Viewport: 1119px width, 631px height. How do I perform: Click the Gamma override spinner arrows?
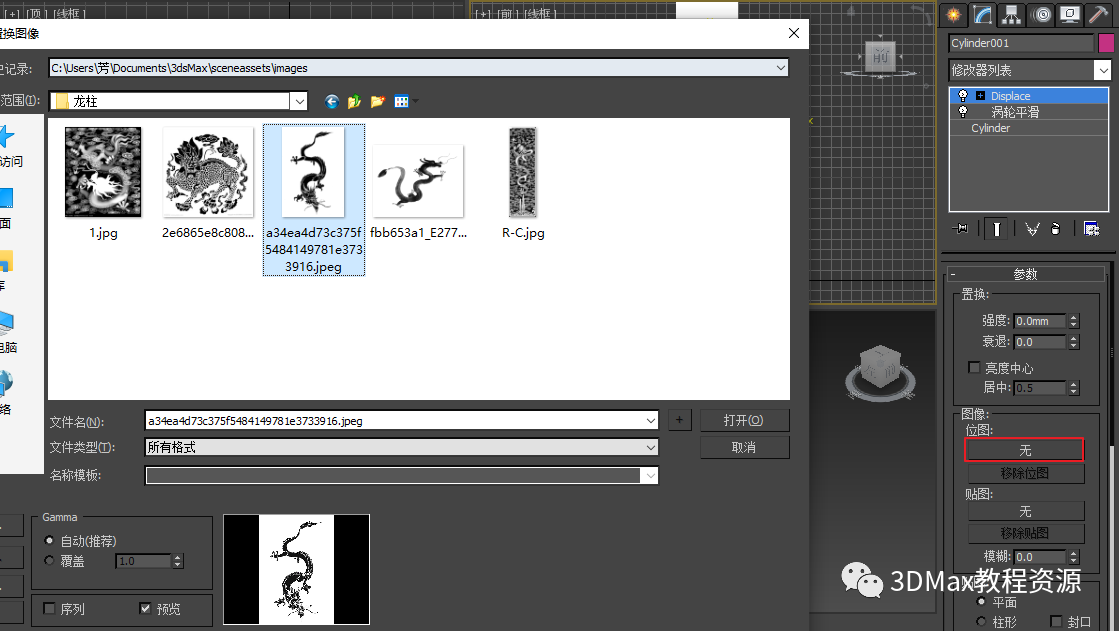click(178, 561)
